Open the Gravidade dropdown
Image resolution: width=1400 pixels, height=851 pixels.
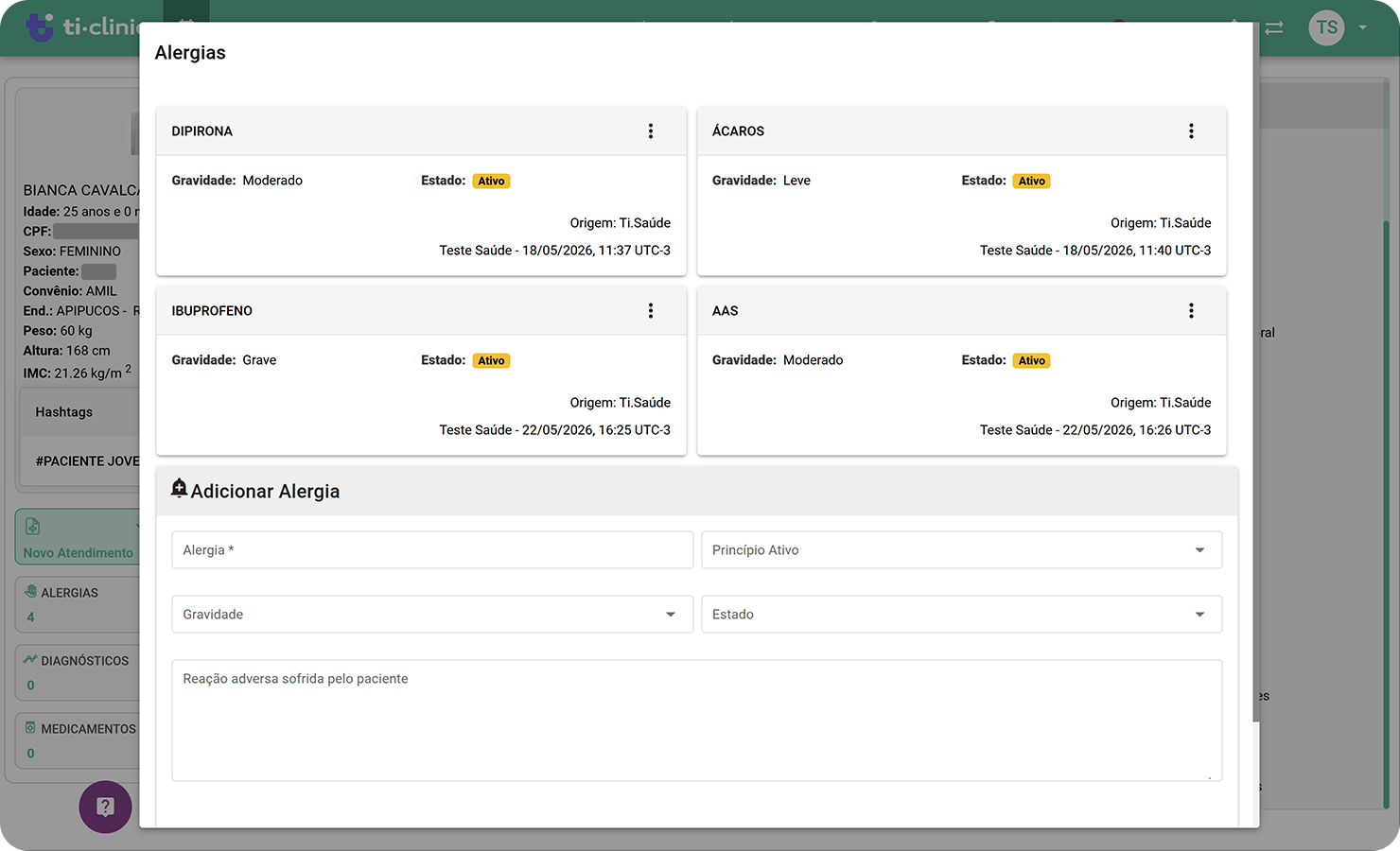pyautogui.click(x=432, y=615)
